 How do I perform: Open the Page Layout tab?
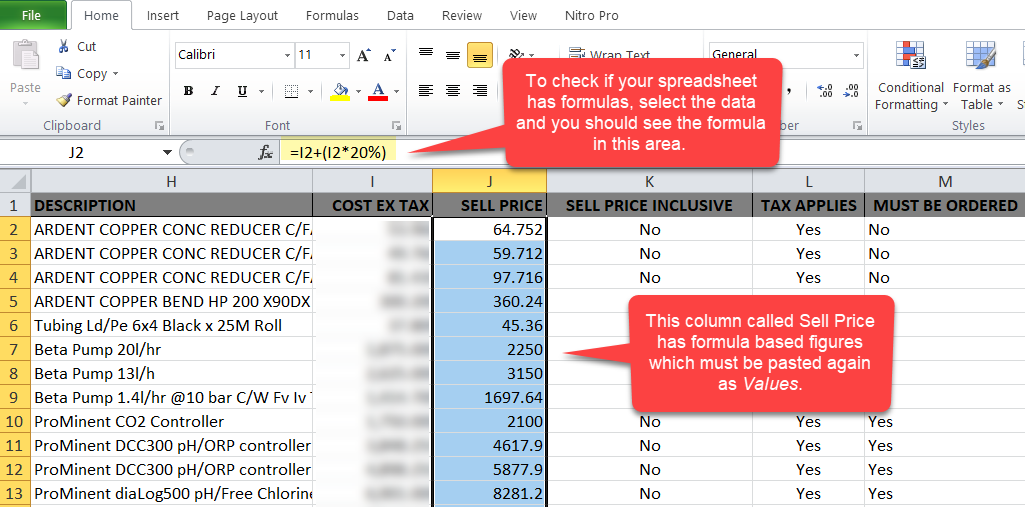243,16
